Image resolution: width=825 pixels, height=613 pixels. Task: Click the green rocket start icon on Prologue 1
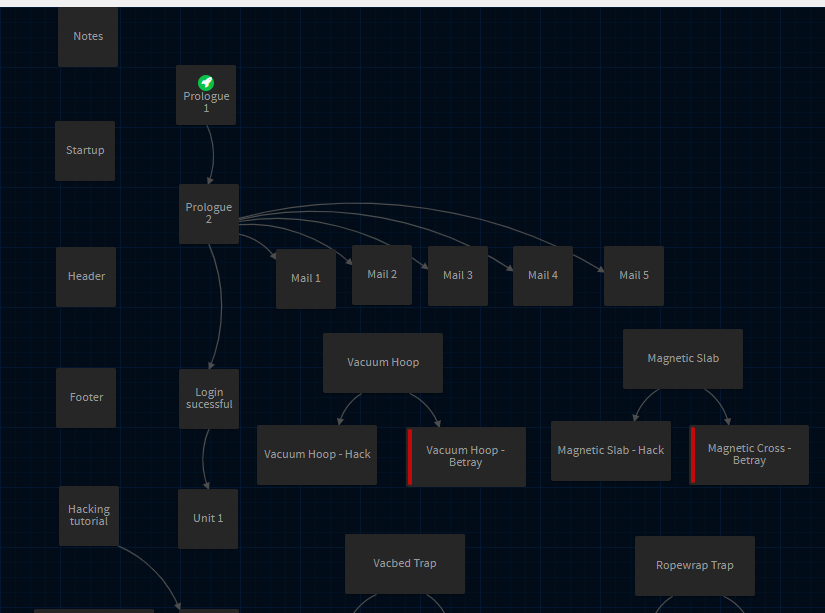pos(206,83)
